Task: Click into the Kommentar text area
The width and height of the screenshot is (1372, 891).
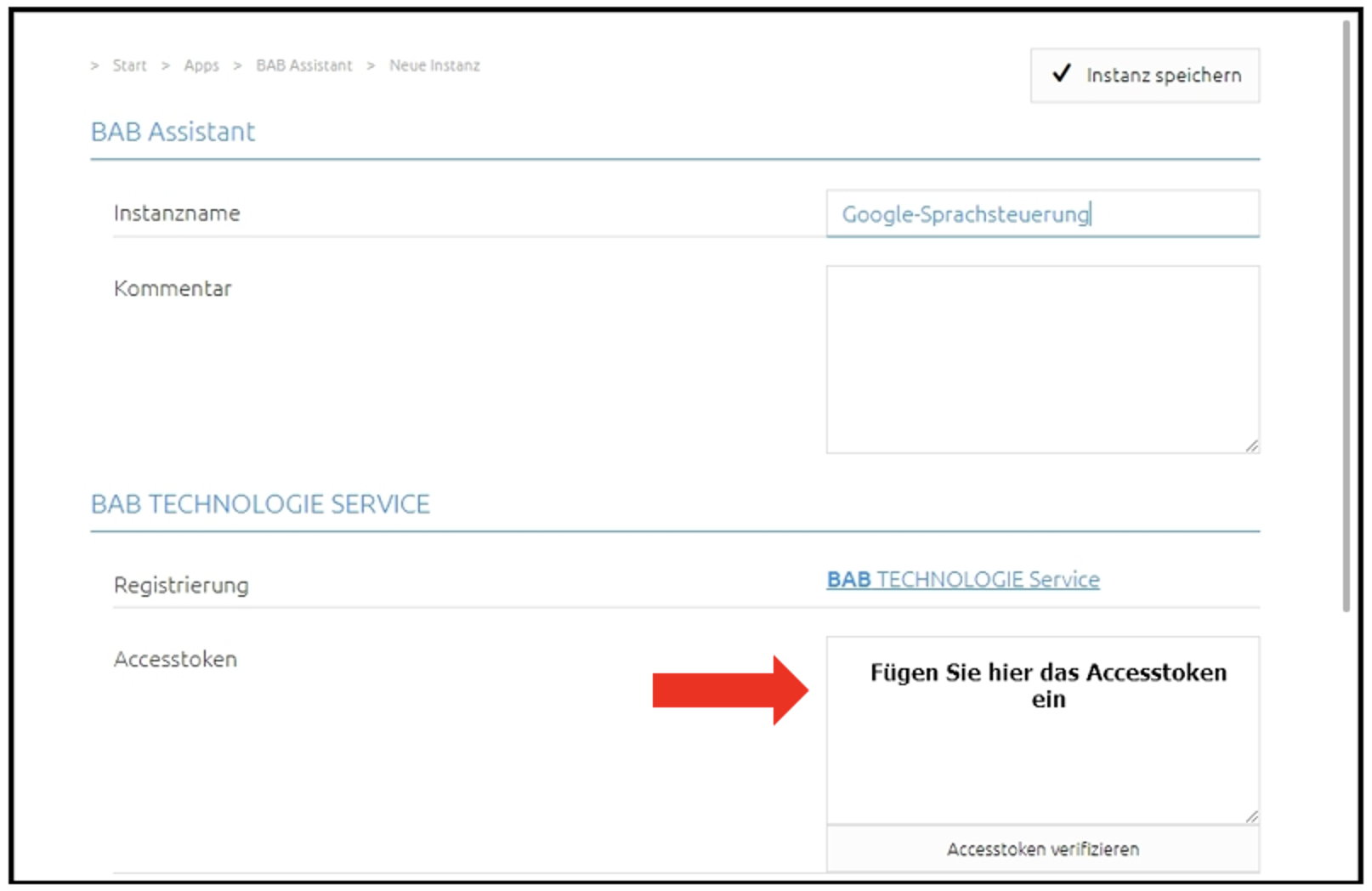Action: point(1043,360)
